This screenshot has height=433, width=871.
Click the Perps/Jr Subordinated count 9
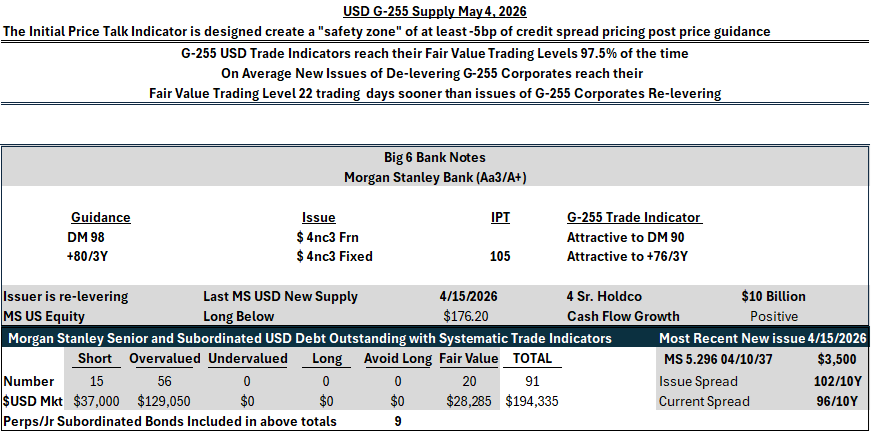coord(398,421)
